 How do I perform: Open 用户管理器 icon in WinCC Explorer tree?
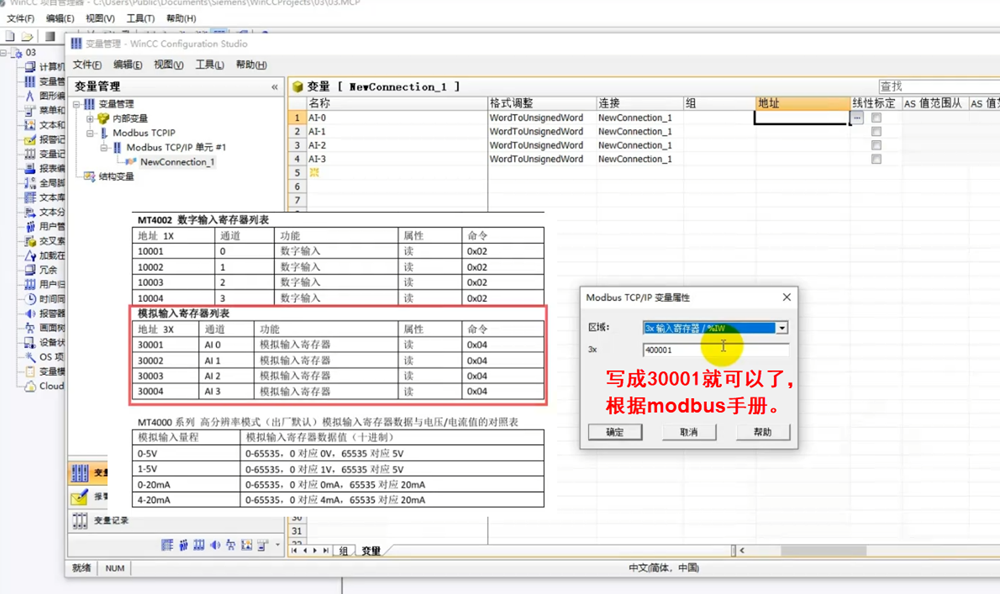pos(30,226)
